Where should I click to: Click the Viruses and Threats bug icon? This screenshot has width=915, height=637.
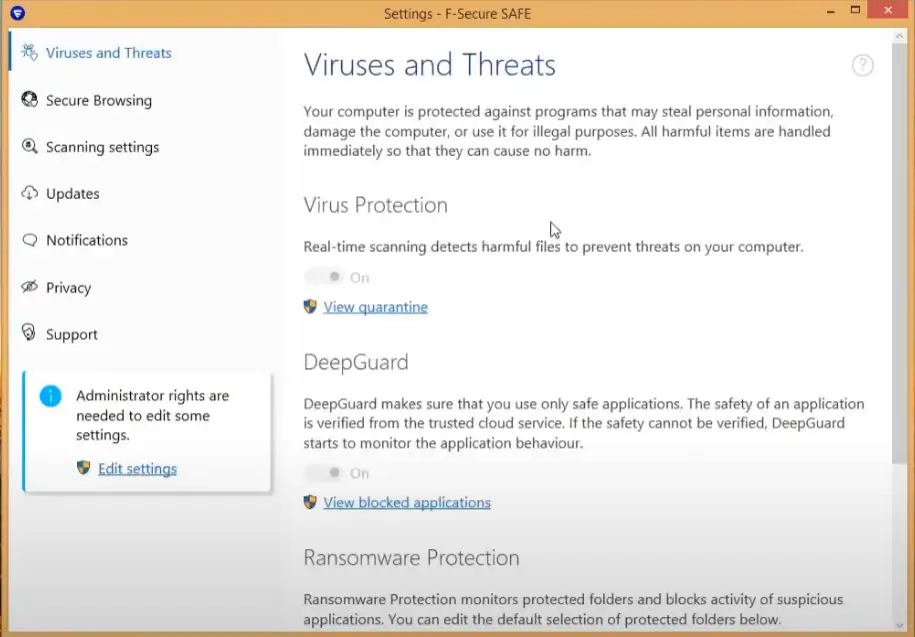pyautogui.click(x=29, y=53)
